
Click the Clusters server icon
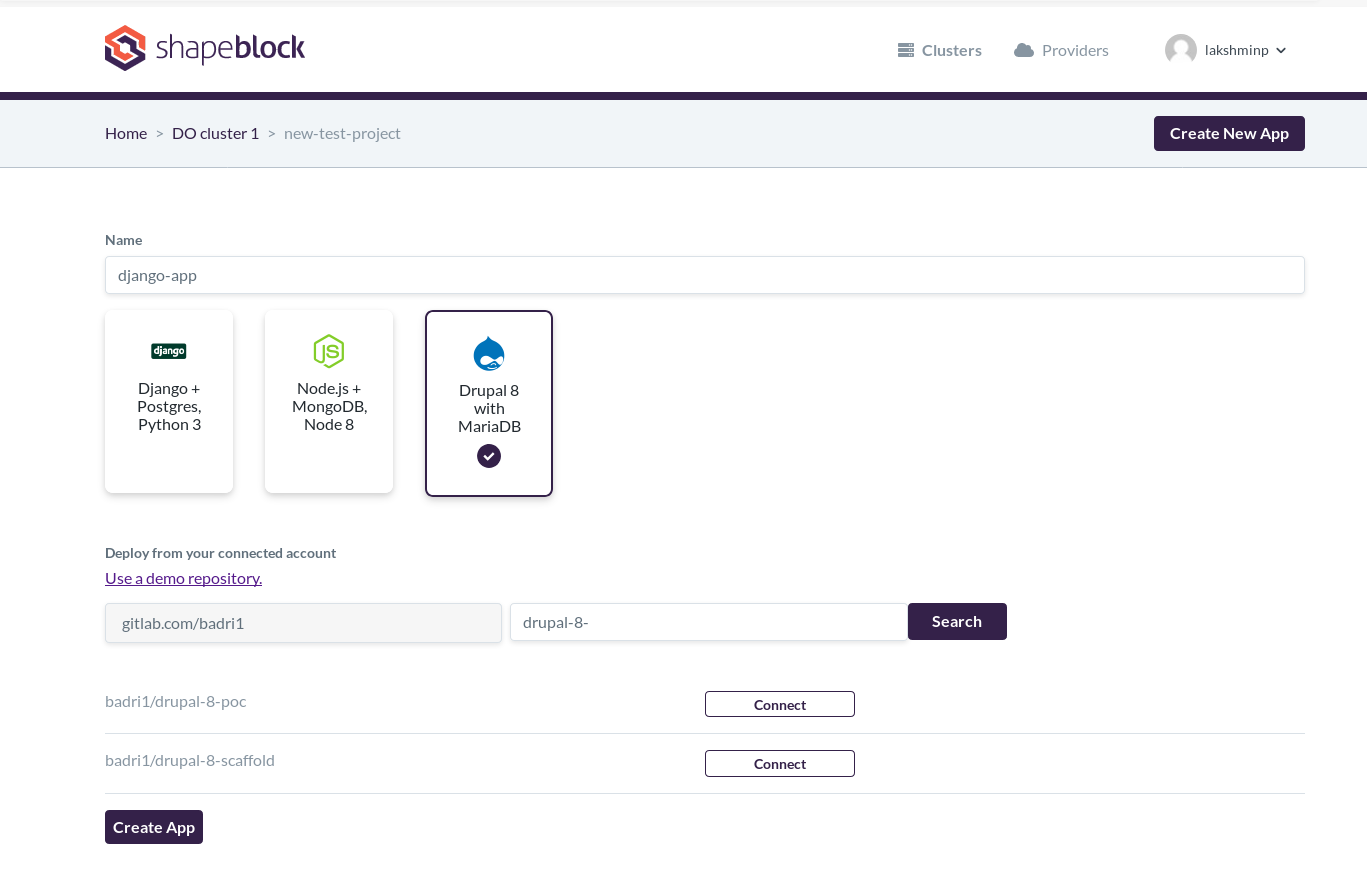coord(906,50)
